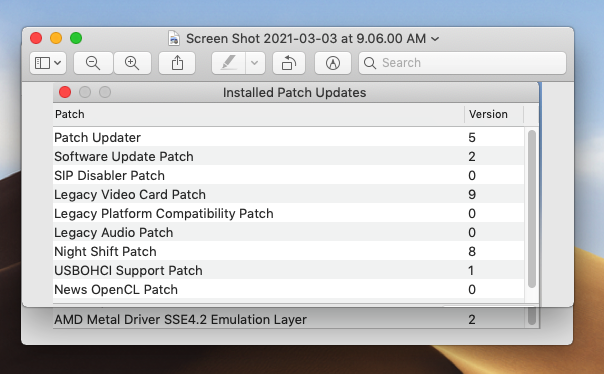Select the Legacy Audio Patch row
Viewport: 604px width, 374px height.
(289, 232)
